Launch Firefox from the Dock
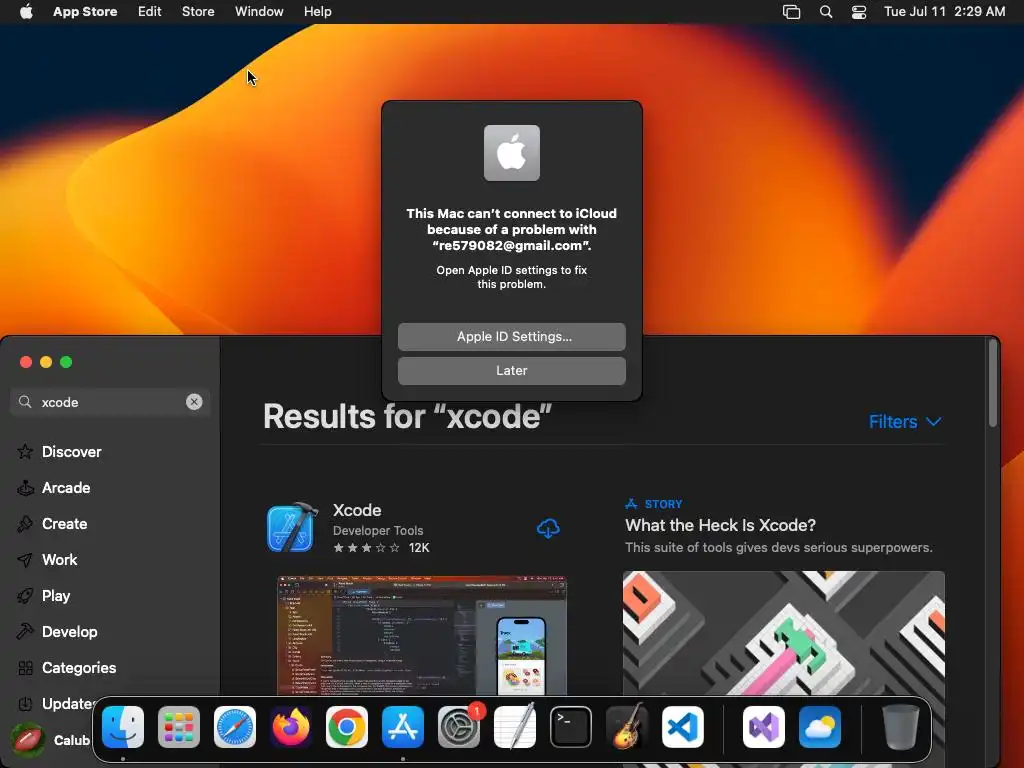 tap(291, 727)
